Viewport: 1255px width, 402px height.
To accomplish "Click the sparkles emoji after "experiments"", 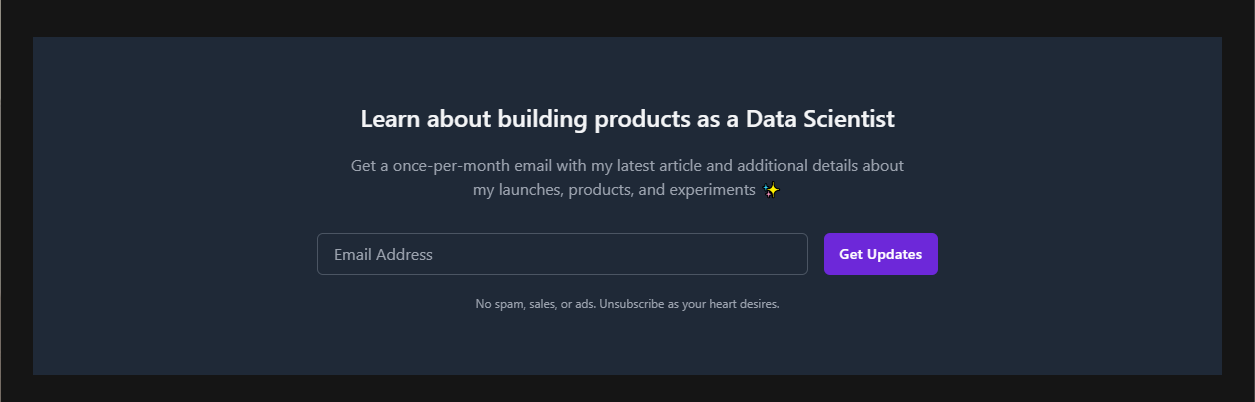I will click(770, 190).
